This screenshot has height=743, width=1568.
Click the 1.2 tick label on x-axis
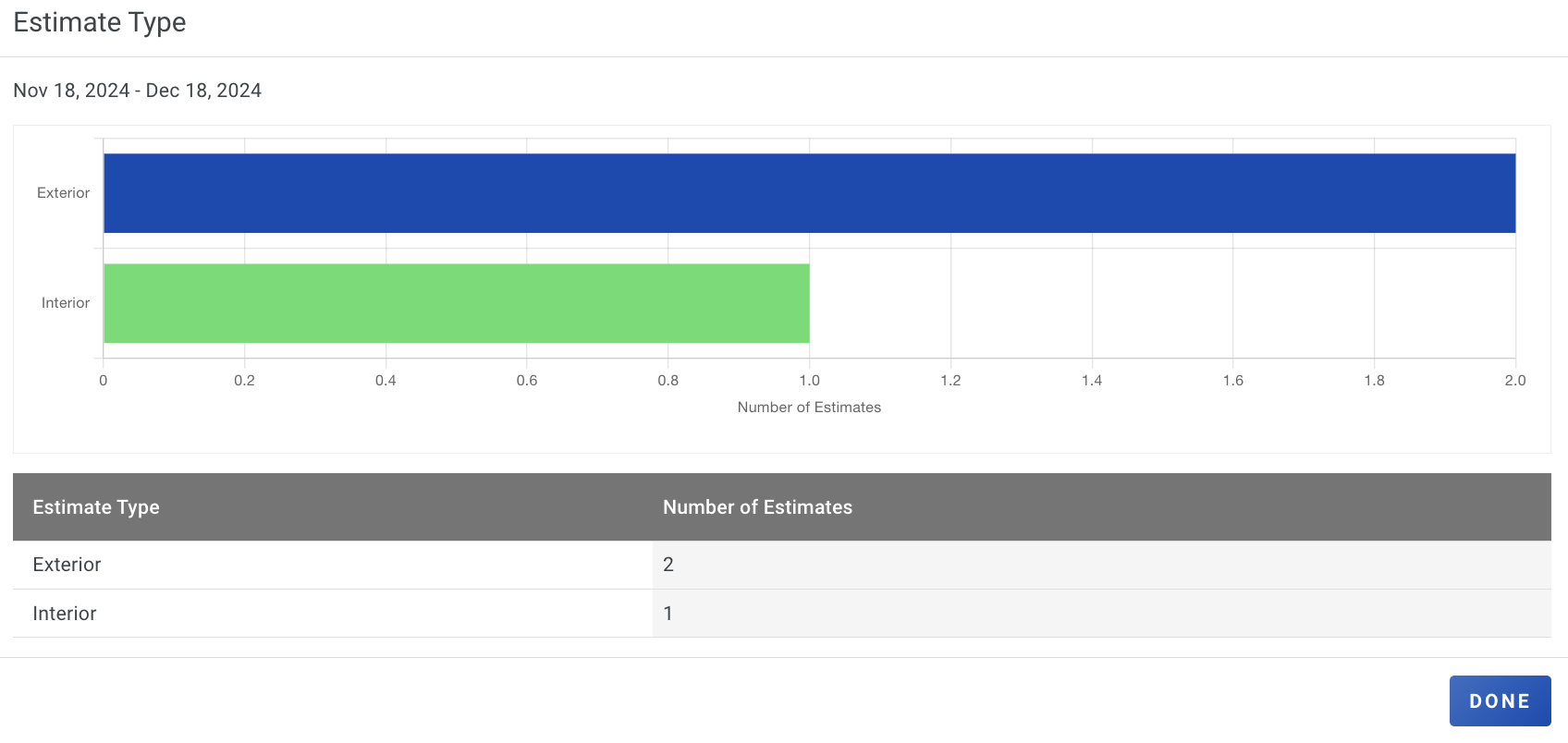(x=950, y=381)
